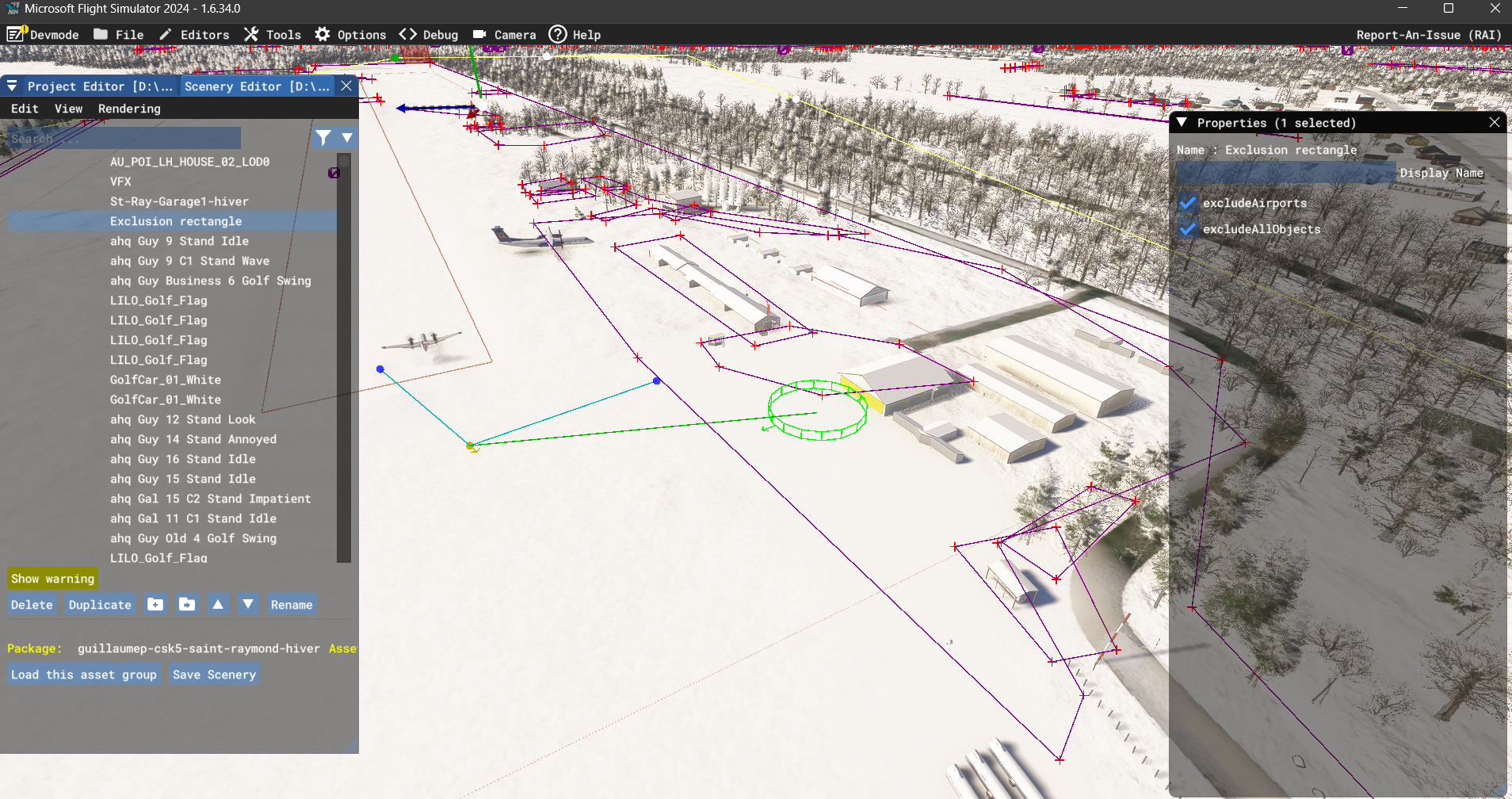Close the Properties panel
The height and width of the screenshot is (799, 1512).
click(x=1494, y=122)
